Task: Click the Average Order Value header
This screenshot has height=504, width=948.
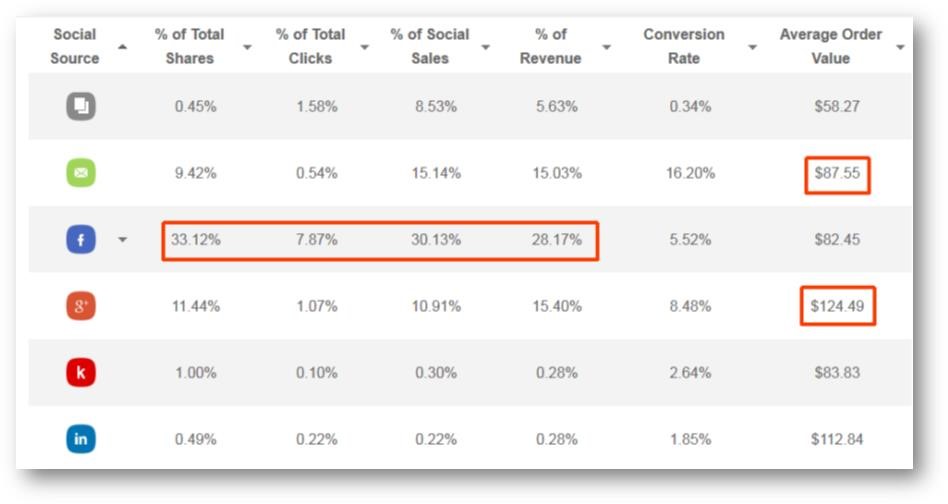Action: click(x=830, y=46)
